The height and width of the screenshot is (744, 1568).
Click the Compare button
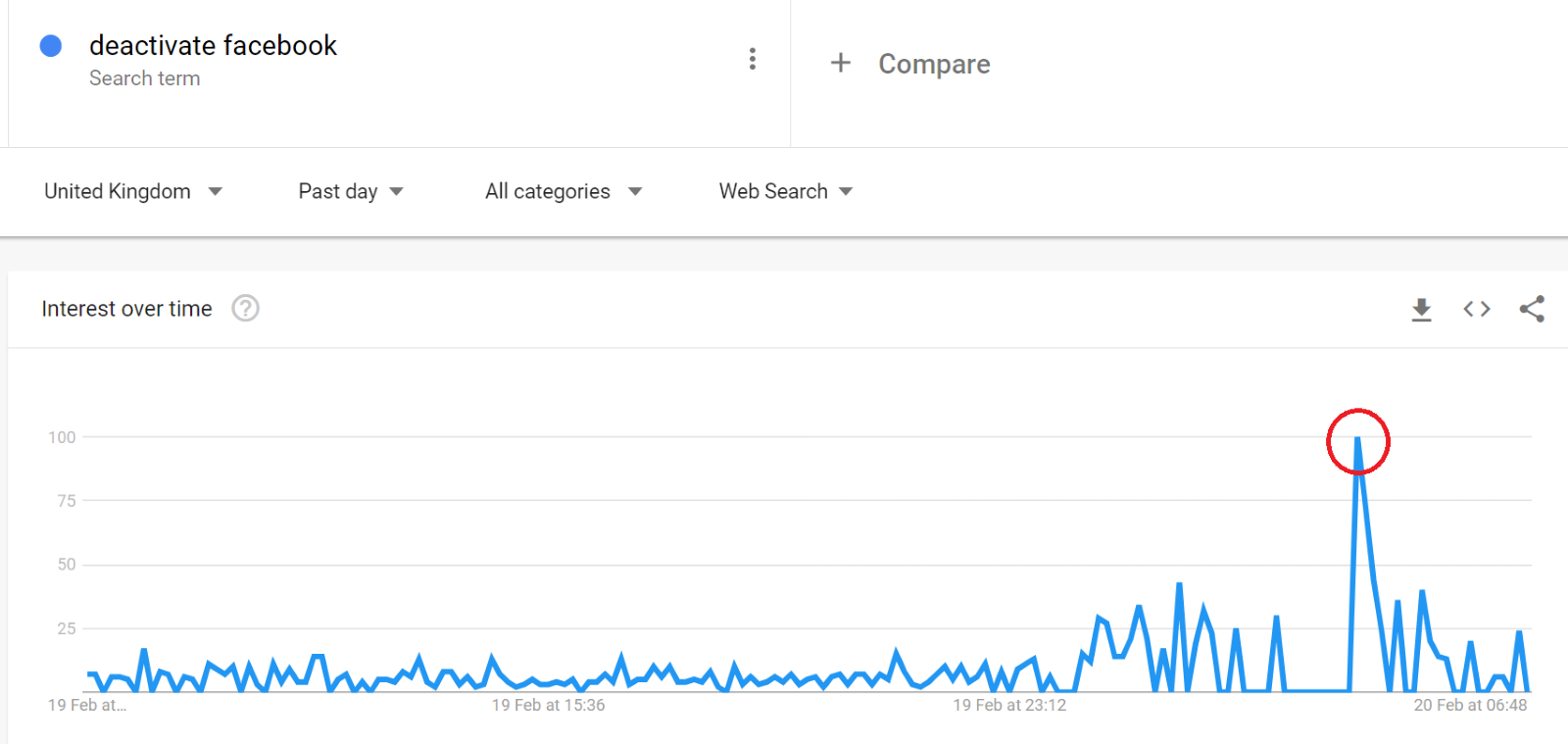point(933,64)
